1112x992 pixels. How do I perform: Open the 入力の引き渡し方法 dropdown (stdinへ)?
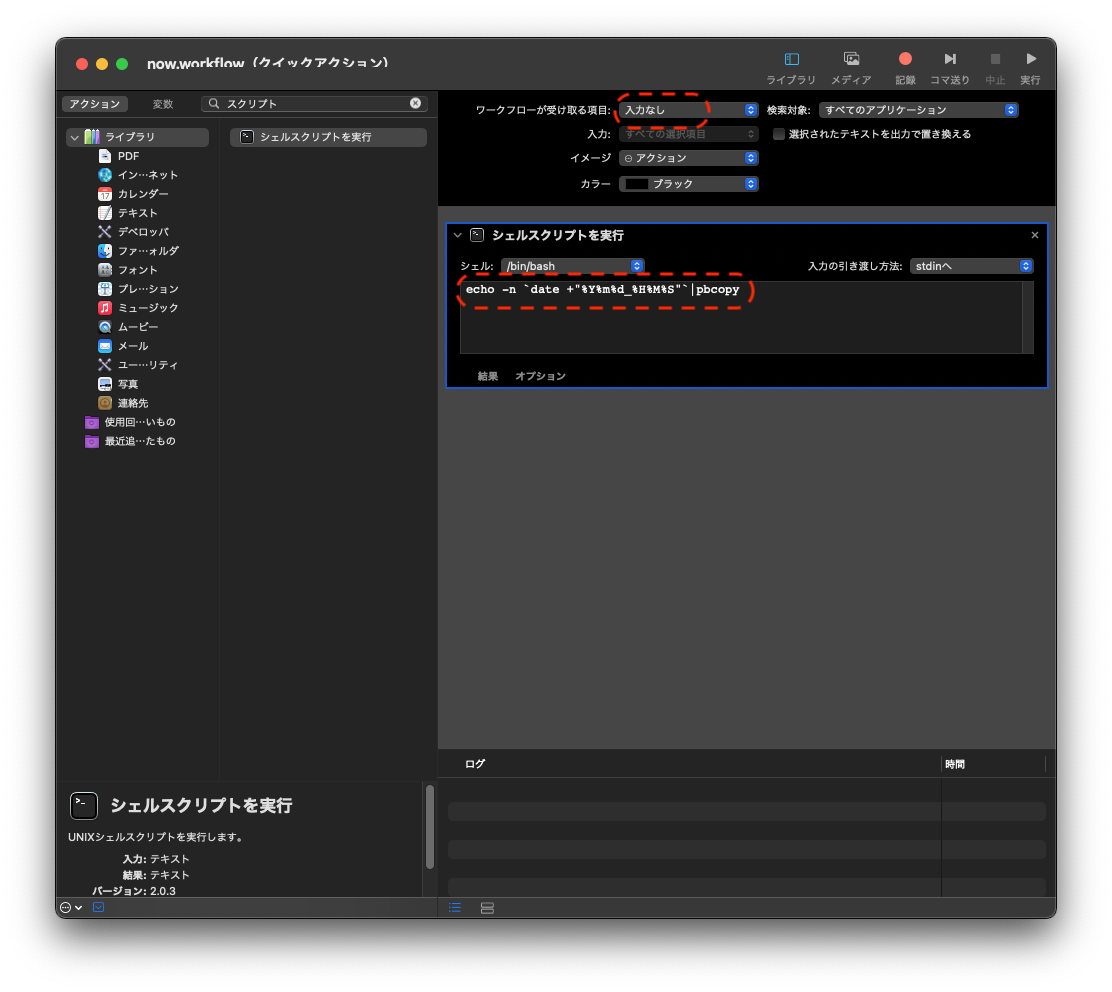click(971, 266)
